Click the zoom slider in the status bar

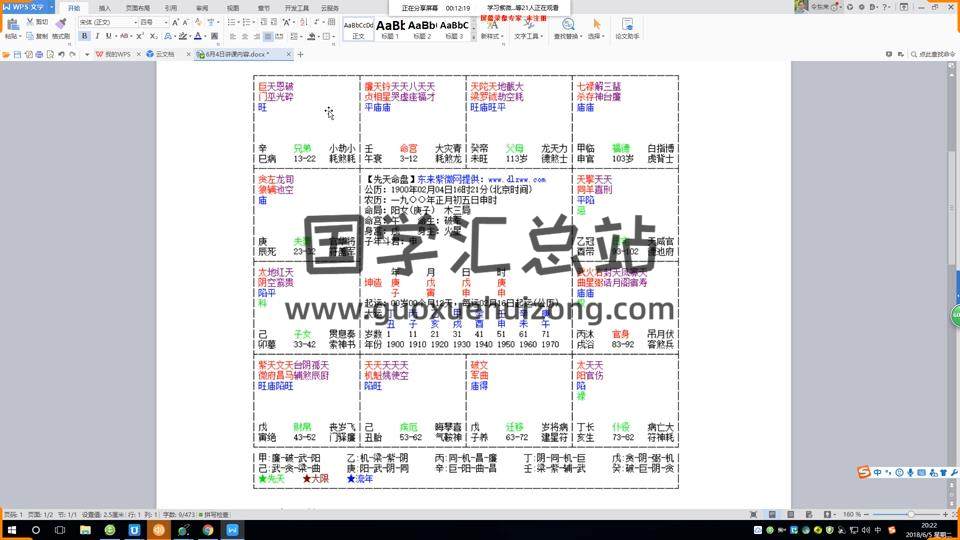click(x=910, y=514)
